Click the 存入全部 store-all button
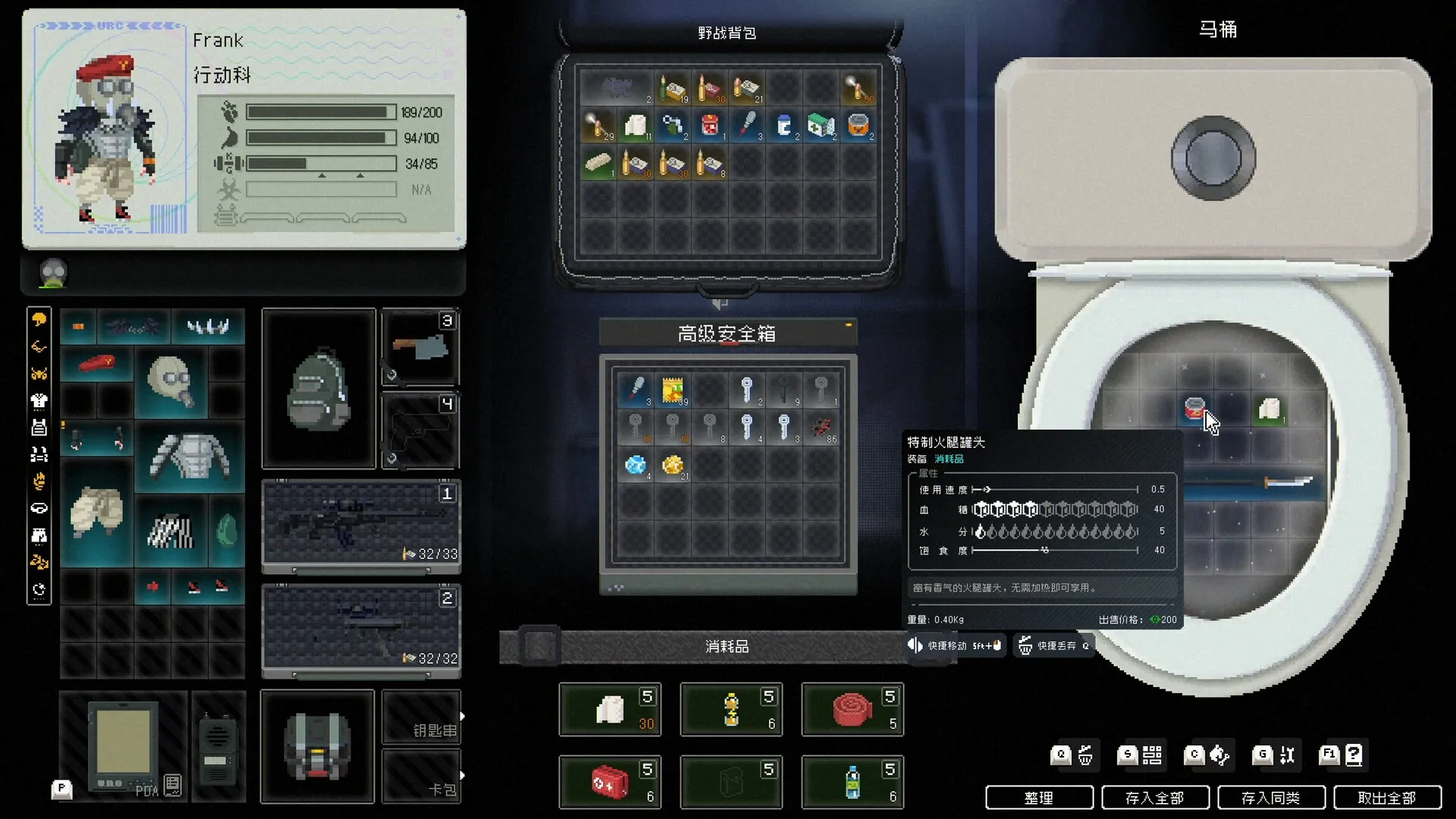Screen dimensions: 1456x819 (1155, 798)
